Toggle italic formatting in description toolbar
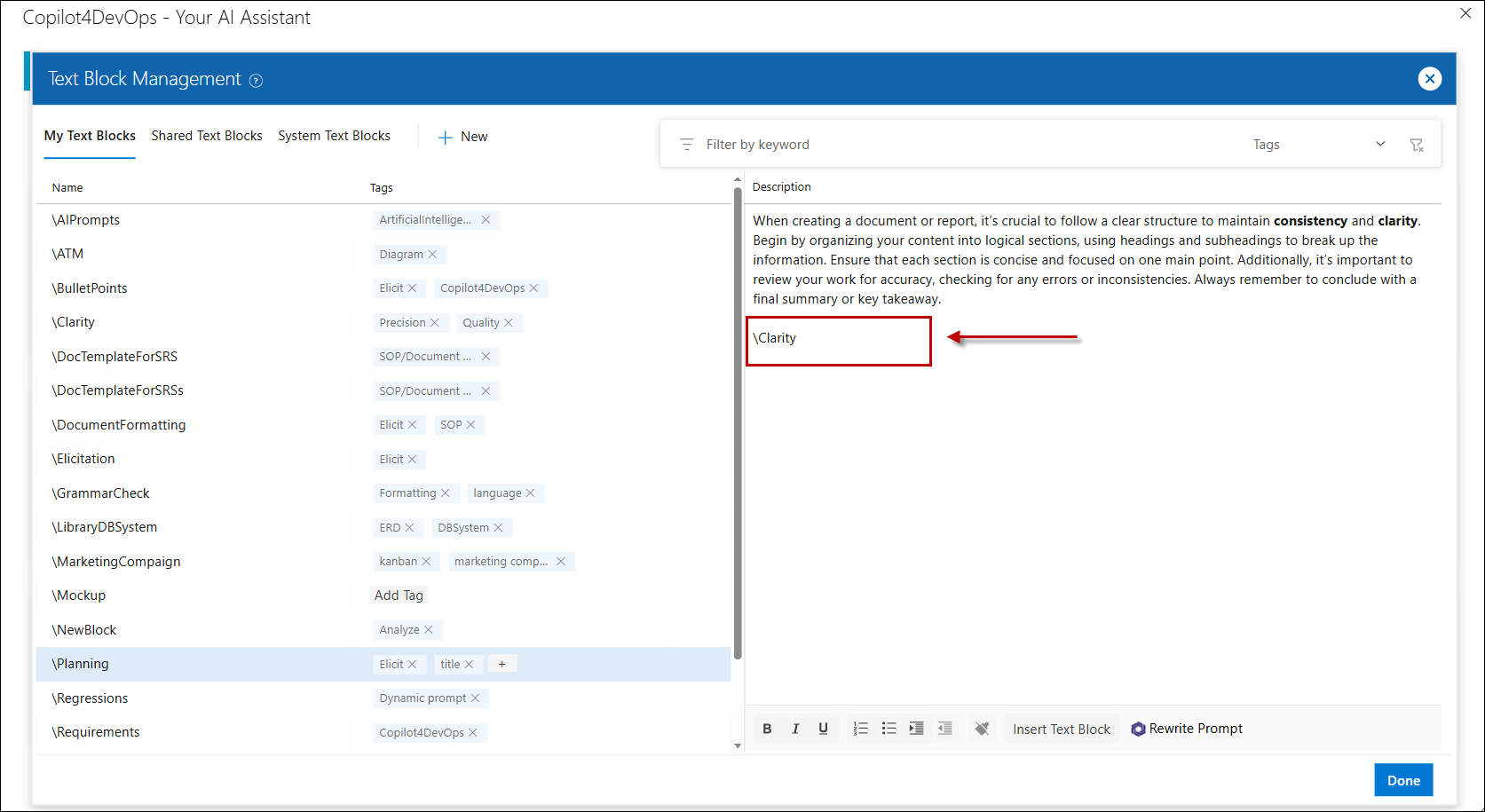This screenshot has height=812, width=1485. pos(795,729)
